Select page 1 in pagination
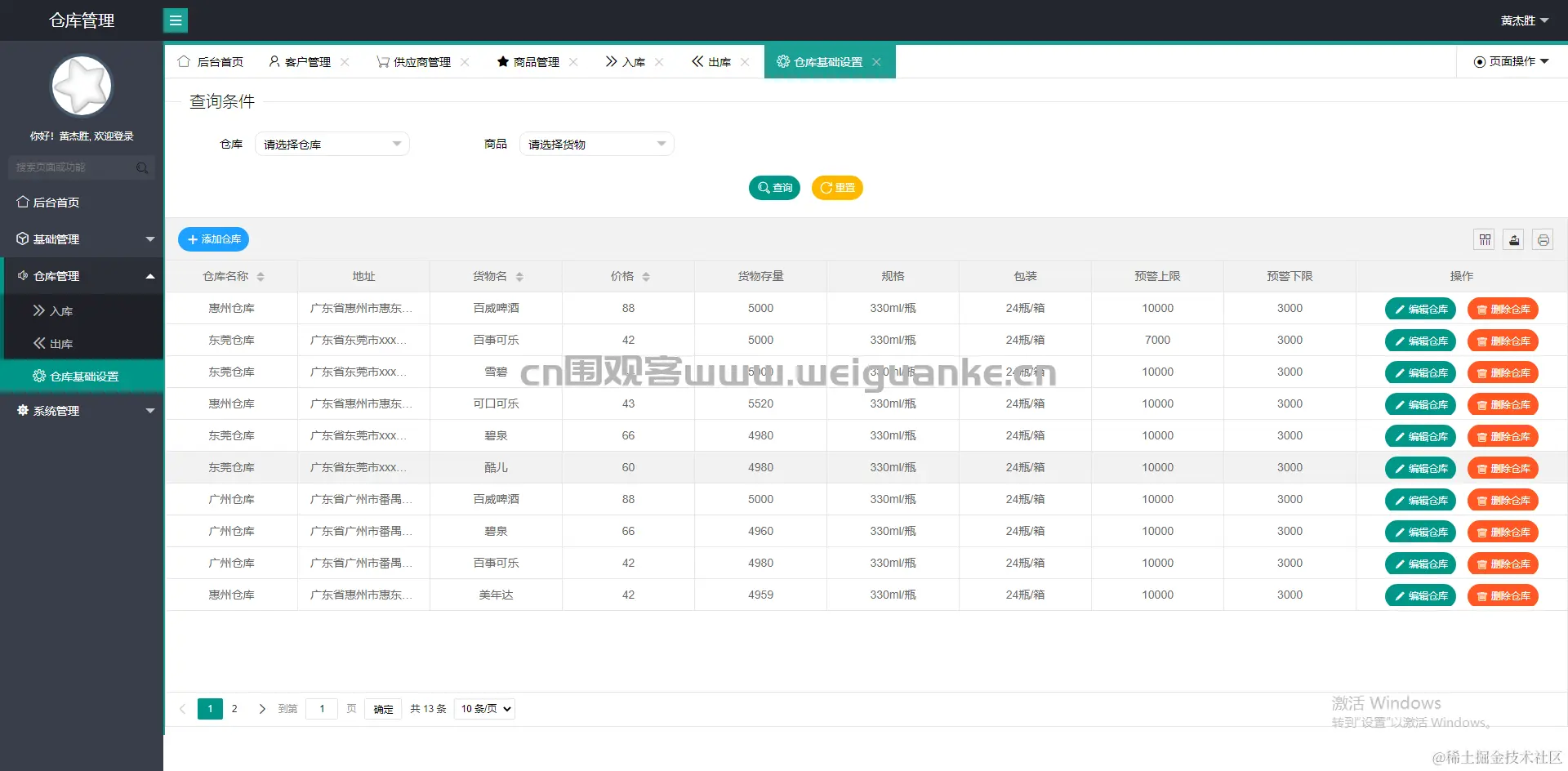1568x771 pixels. [210, 709]
